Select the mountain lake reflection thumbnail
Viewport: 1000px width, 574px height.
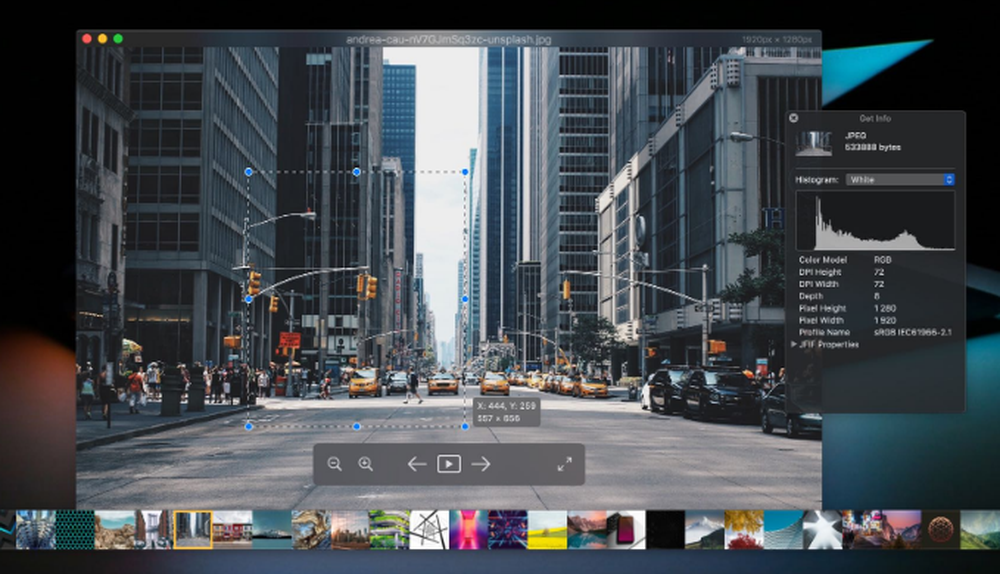(x=587, y=529)
